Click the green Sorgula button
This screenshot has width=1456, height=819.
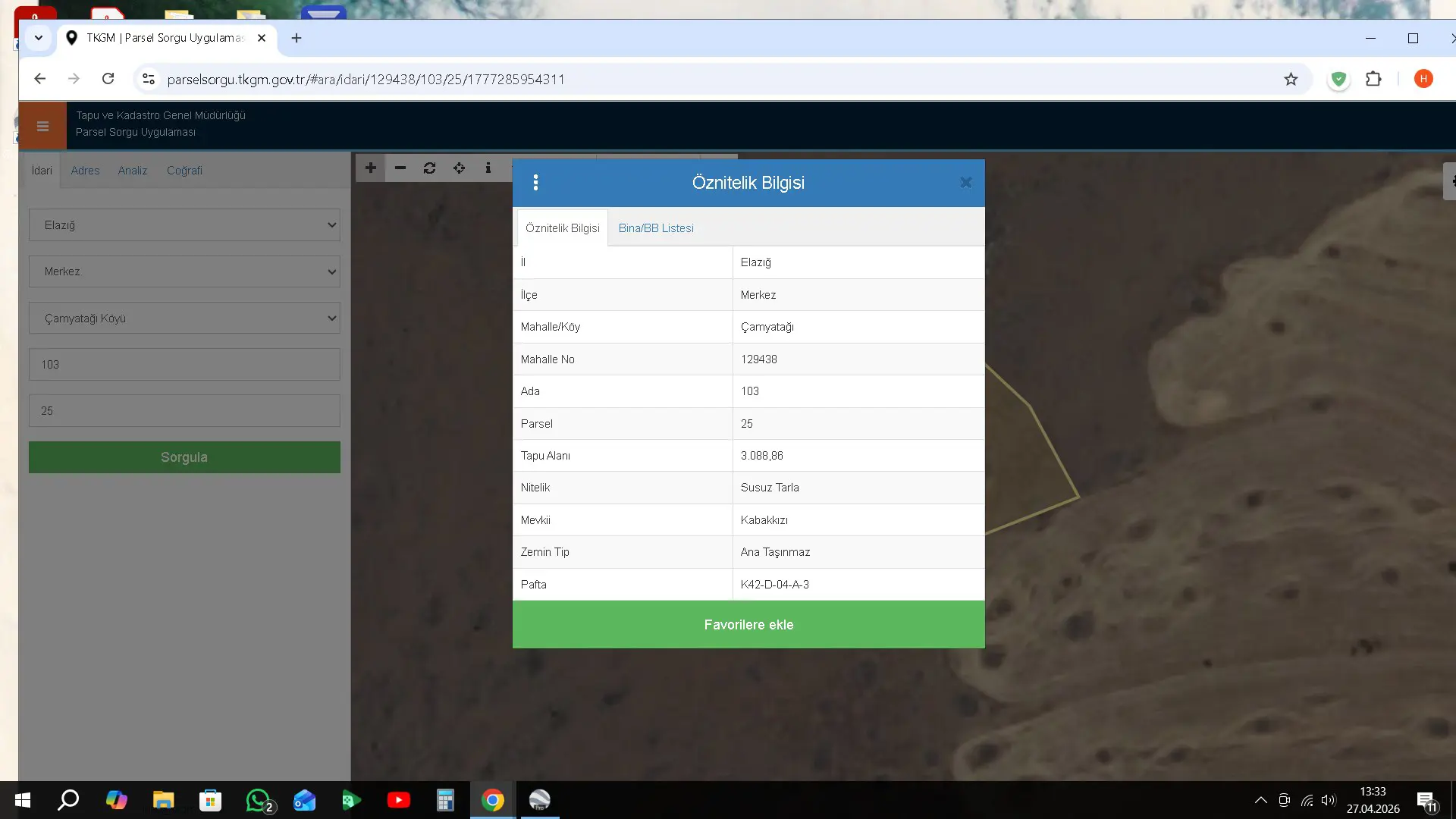(x=184, y=457)
